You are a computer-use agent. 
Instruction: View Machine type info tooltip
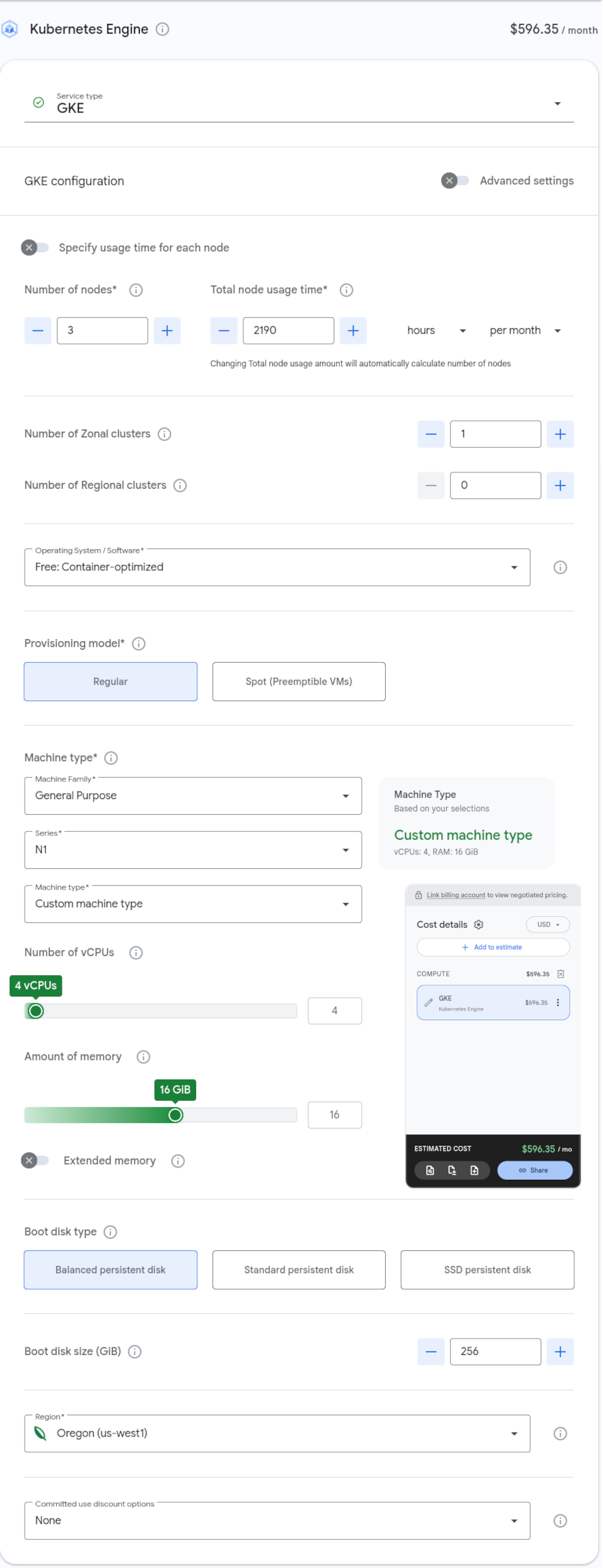pyautogui.click(x=111, y=758)
